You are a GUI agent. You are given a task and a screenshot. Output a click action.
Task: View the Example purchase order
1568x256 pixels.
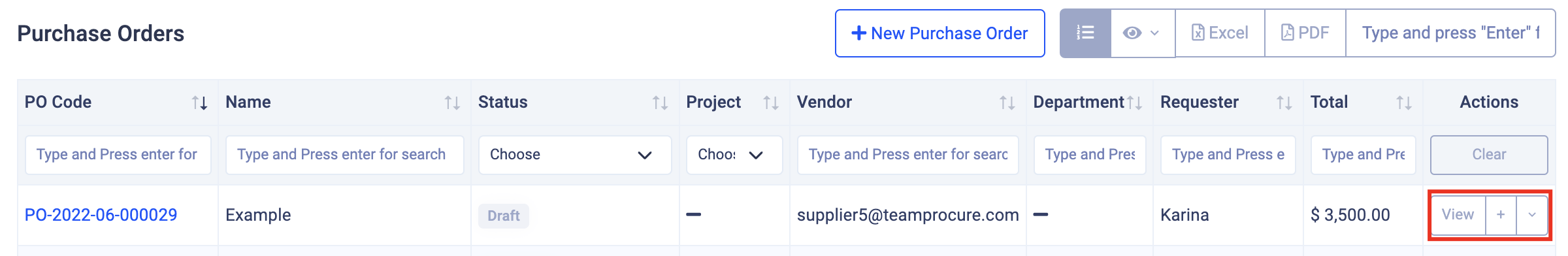1458,215
